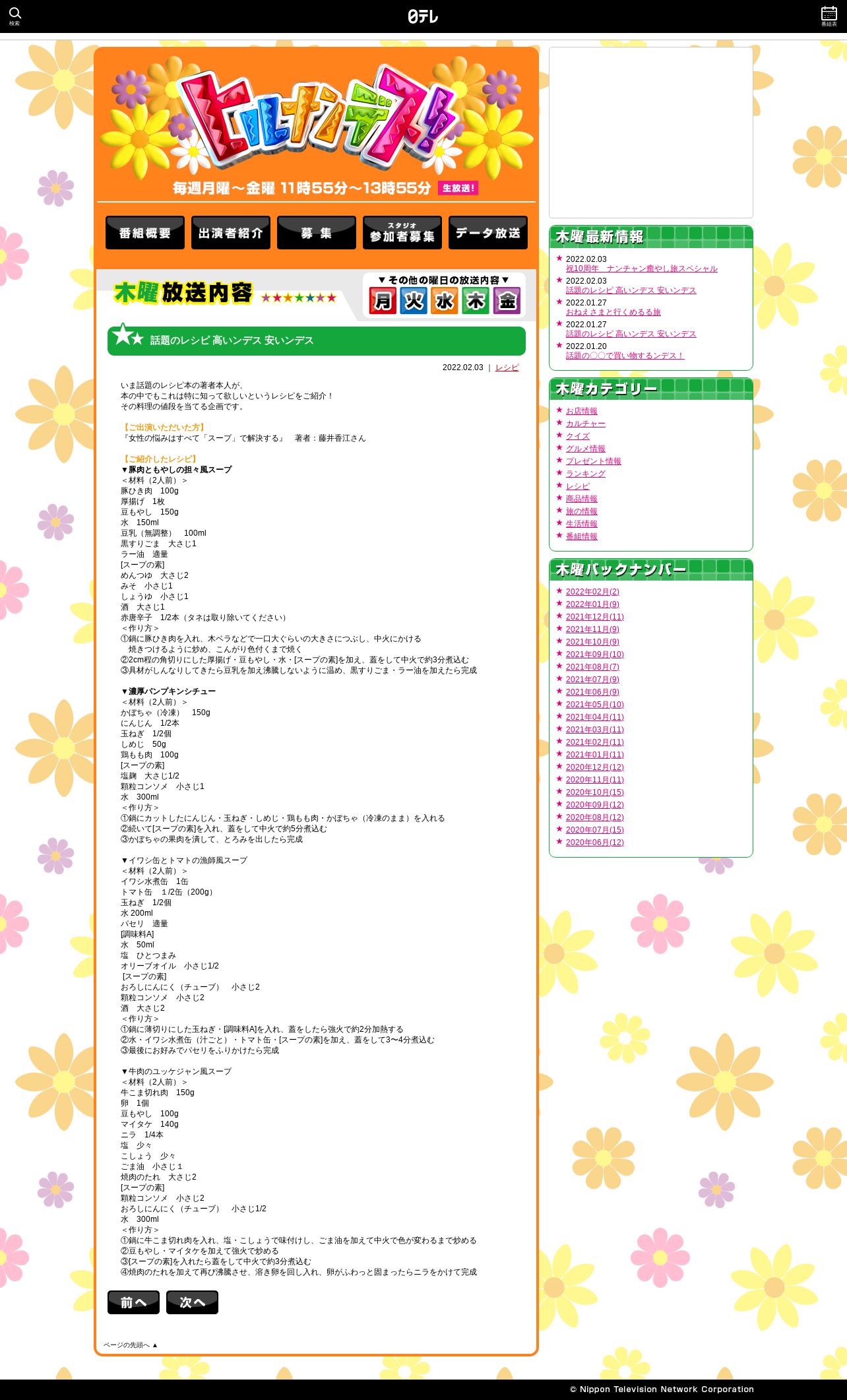The image size is (847, 1400).
Task: Open the スタジオ参加者募集 menu button
Action: coord(402,233)
